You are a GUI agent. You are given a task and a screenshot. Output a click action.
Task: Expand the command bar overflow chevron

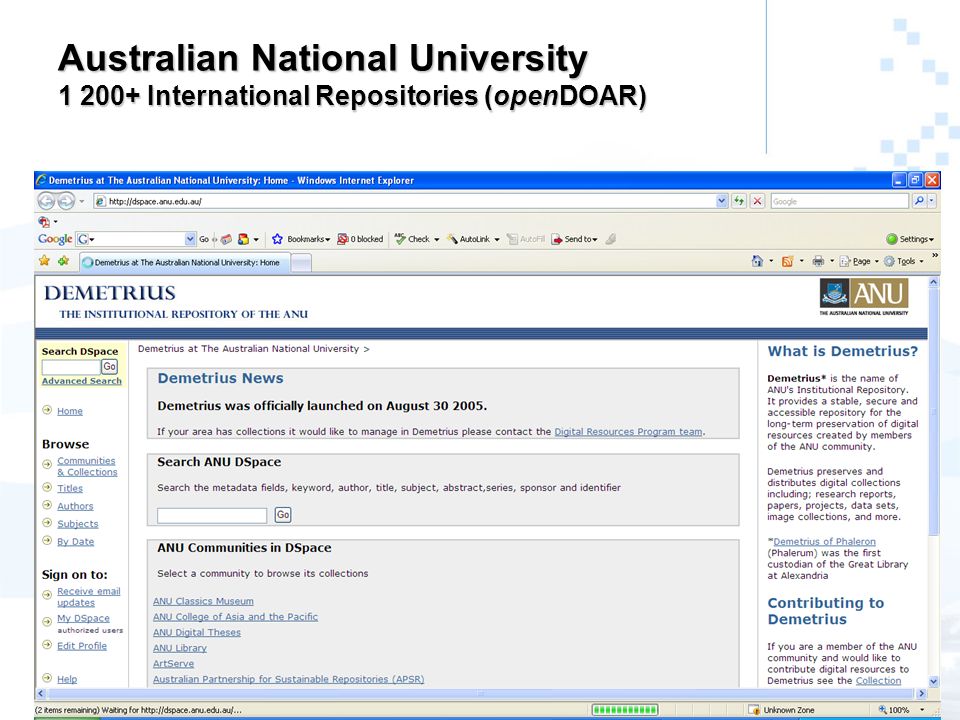[935, 255]
